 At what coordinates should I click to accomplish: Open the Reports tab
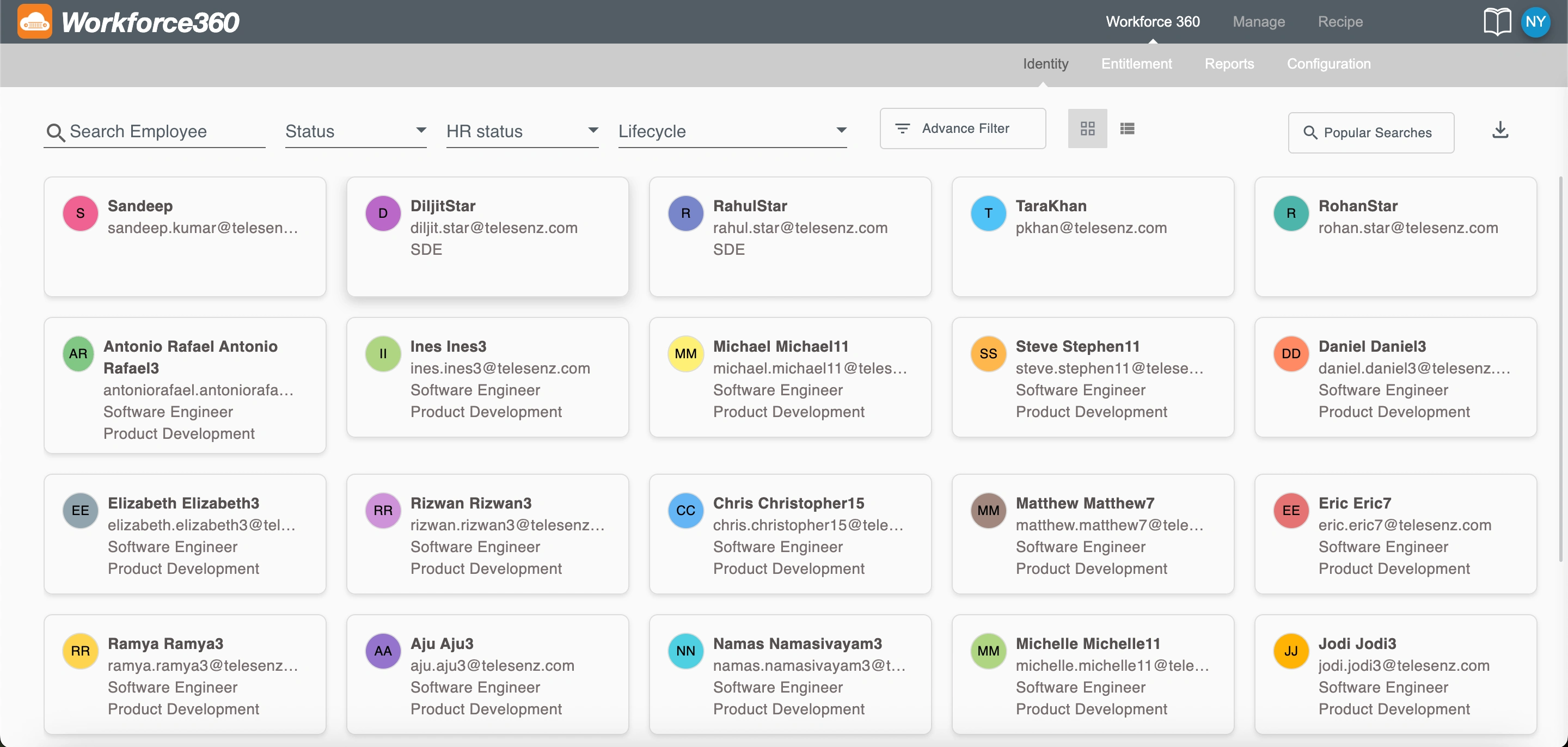click(x=1229, y=64)
